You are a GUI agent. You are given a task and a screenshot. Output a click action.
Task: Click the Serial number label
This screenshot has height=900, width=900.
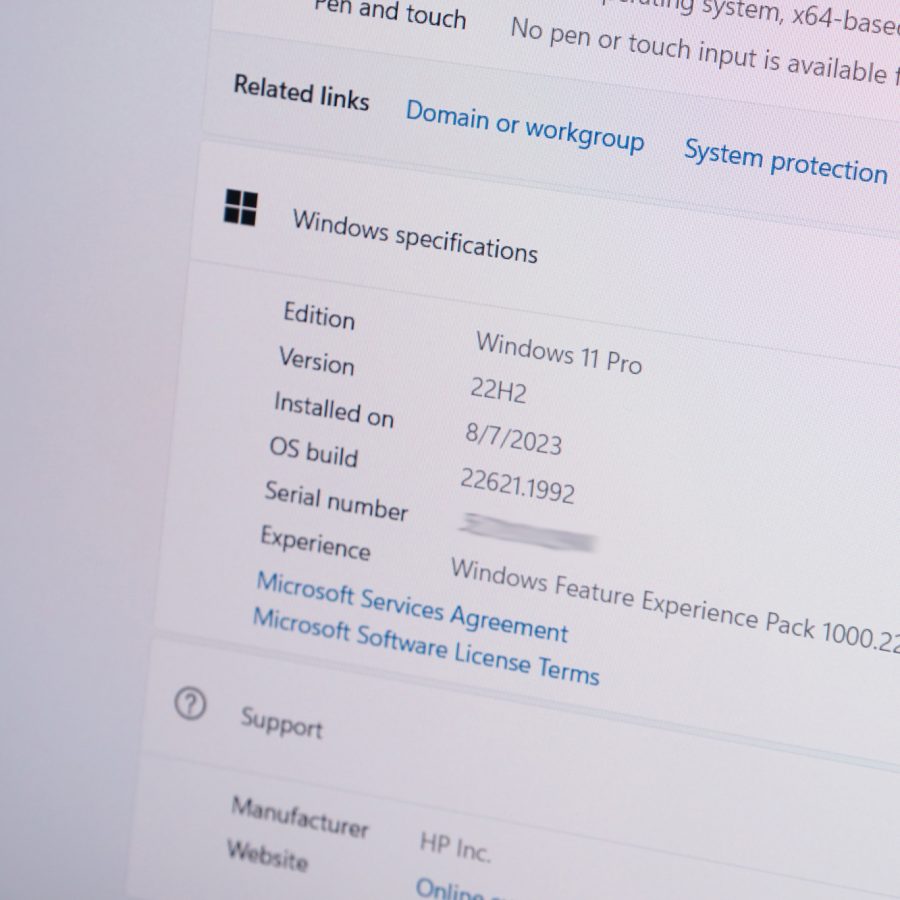[336, 501]
